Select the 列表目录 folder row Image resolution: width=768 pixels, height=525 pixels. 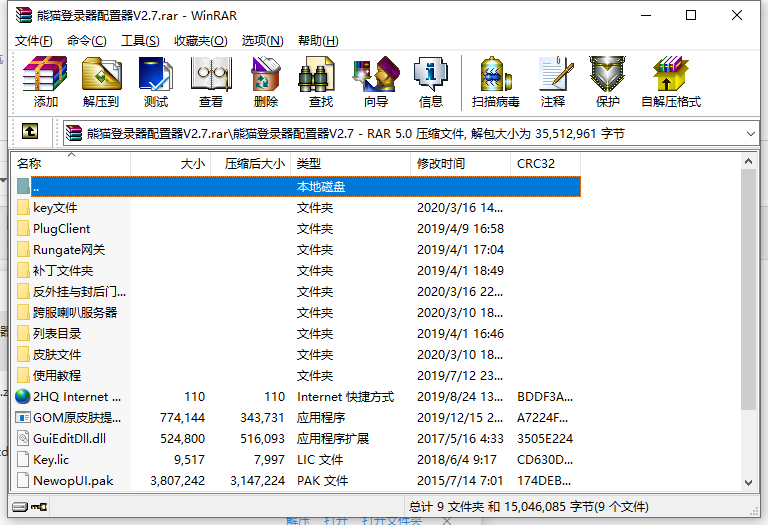click(298, 334)
